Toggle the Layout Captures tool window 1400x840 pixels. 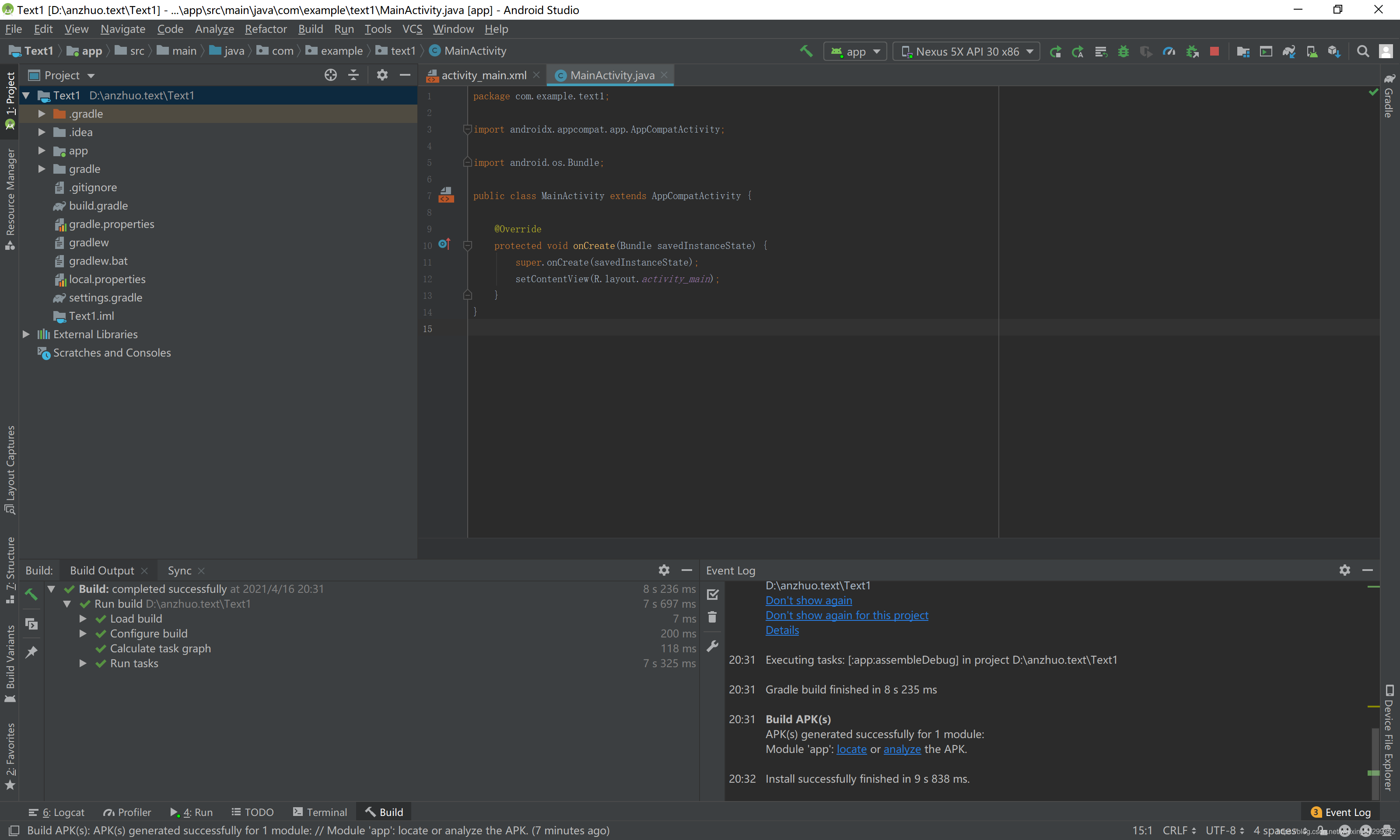(10, 470)
